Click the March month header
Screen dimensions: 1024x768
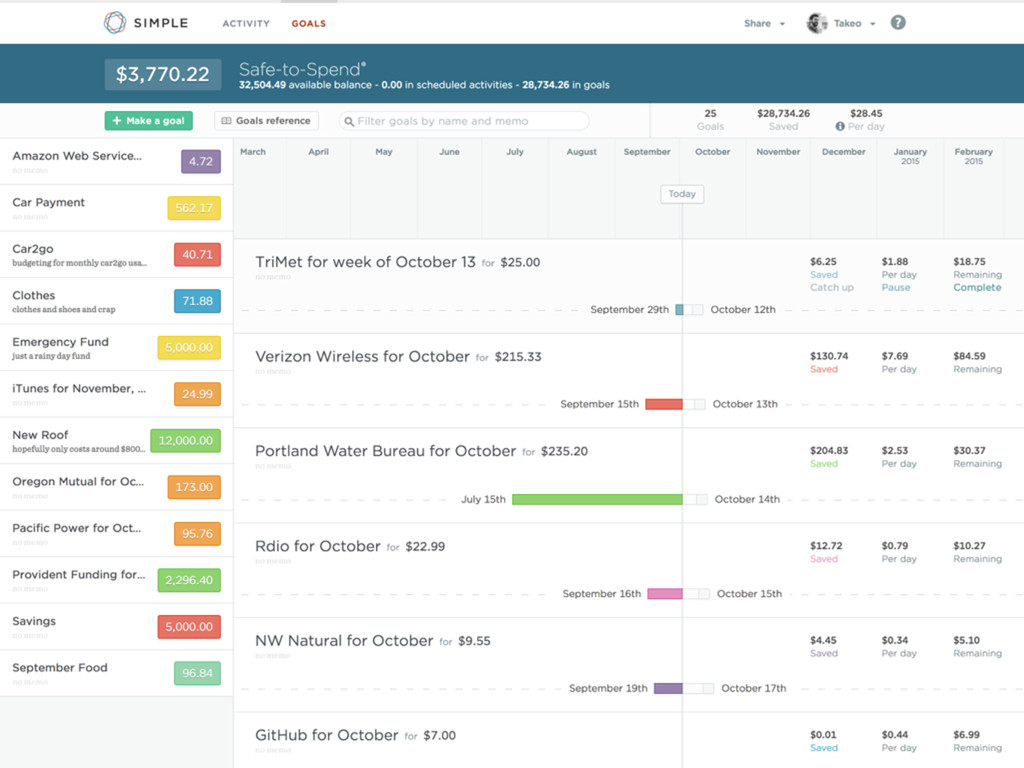coord(253,152)
